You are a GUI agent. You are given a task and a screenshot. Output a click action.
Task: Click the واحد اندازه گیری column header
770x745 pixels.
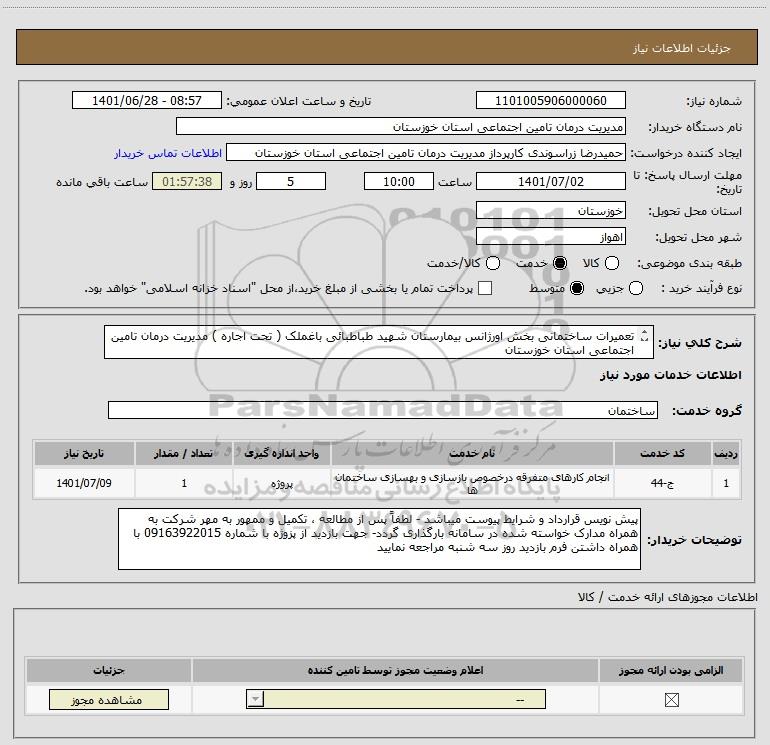click(x=282, y=453)
